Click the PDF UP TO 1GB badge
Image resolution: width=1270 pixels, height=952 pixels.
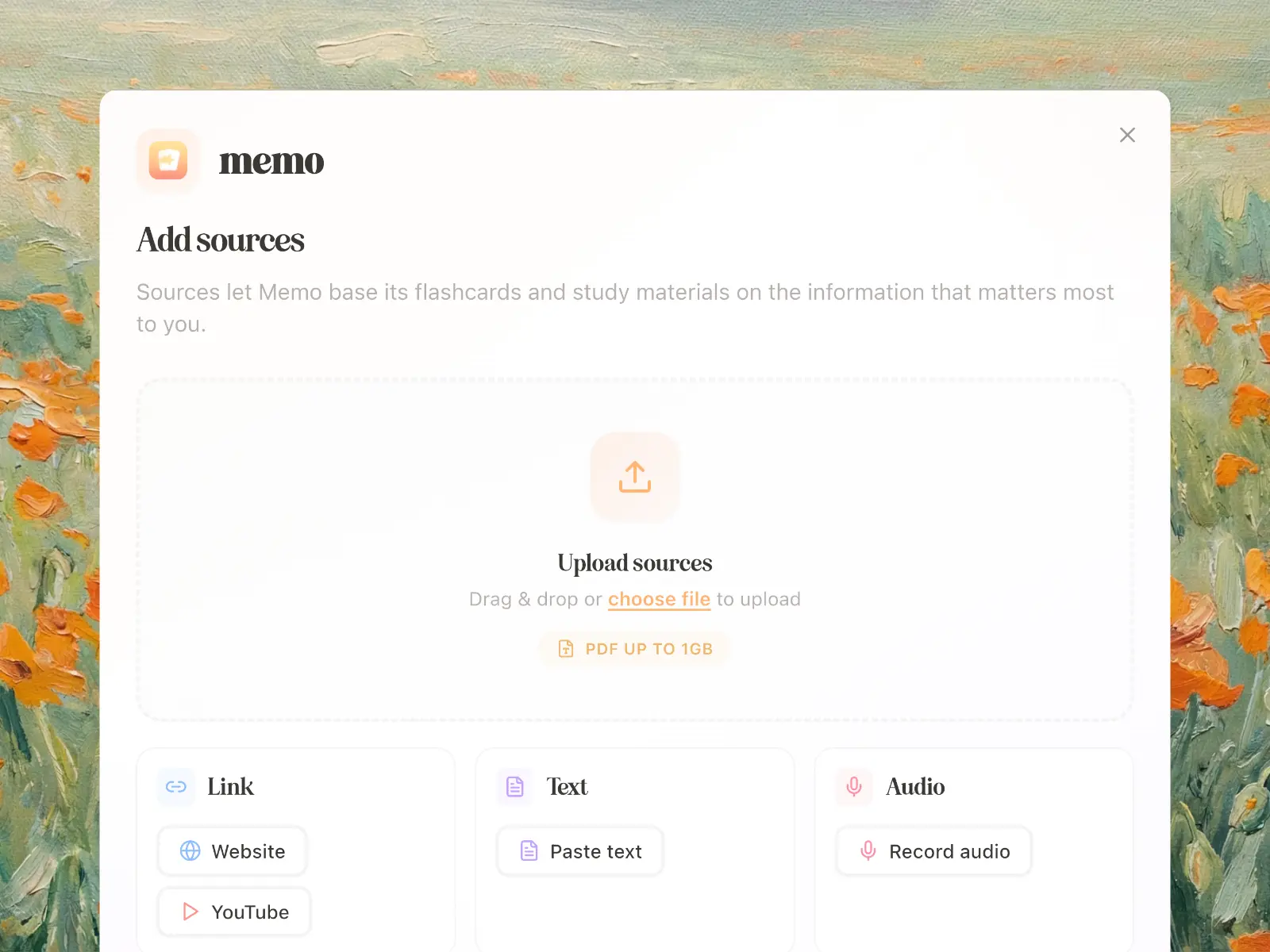[634, 648]
